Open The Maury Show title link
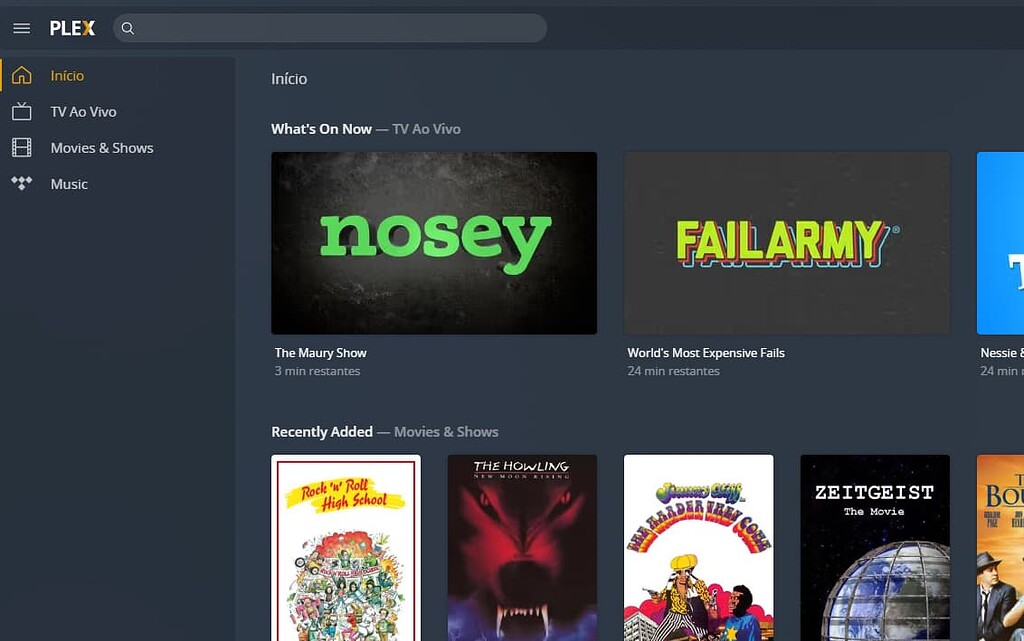 coord(320,352)
